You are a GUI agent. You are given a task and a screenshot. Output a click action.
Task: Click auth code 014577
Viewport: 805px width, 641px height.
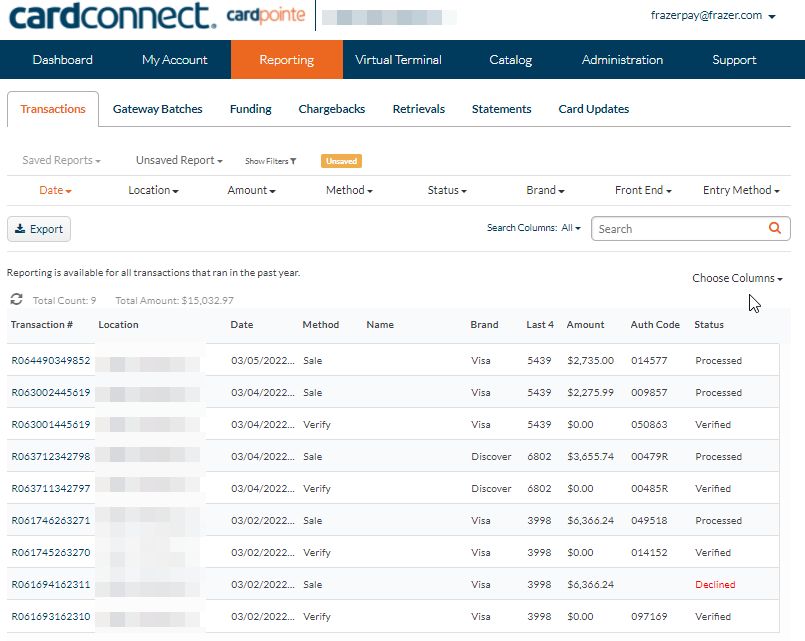pyautogui.click(x=649, y=360)
